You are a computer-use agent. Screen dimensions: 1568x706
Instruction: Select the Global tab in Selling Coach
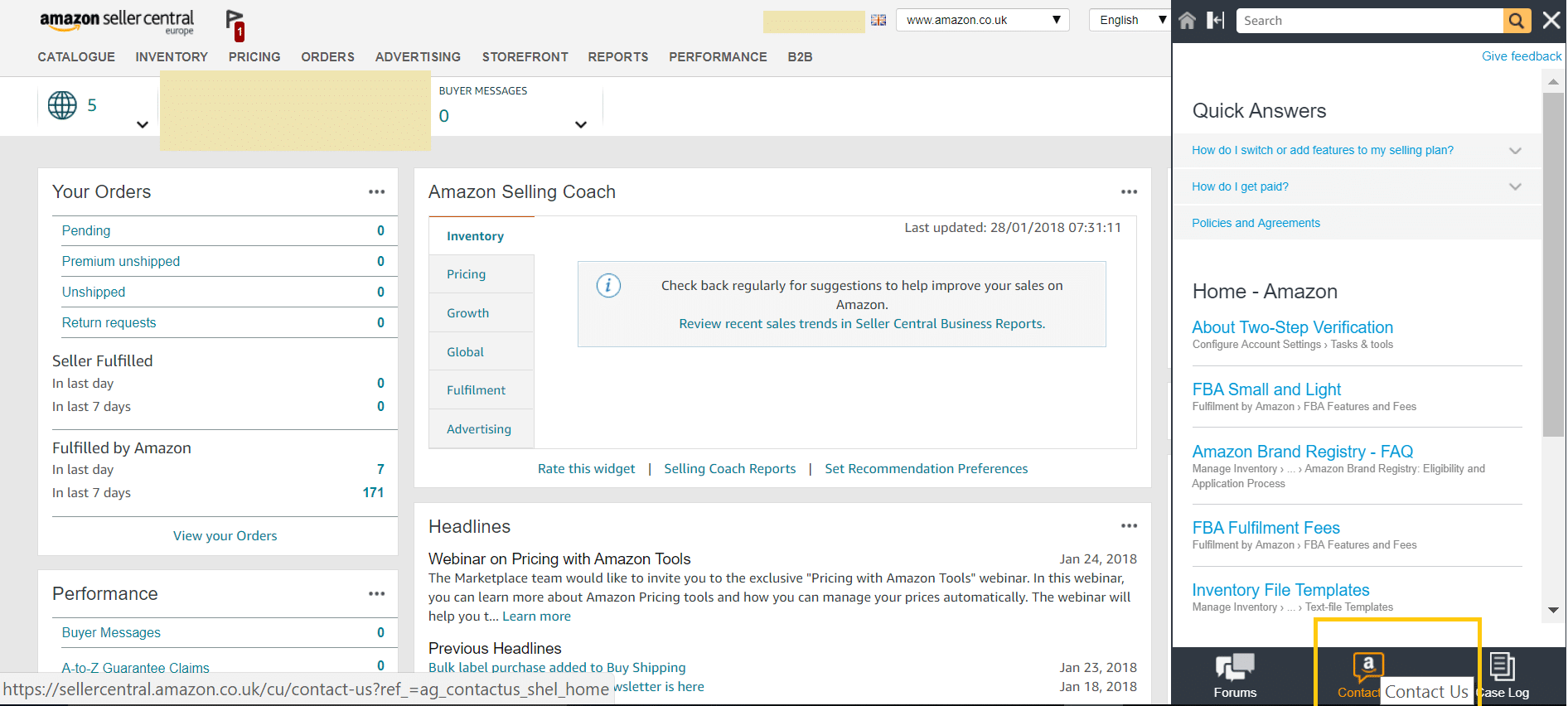(x=482, y=352)
